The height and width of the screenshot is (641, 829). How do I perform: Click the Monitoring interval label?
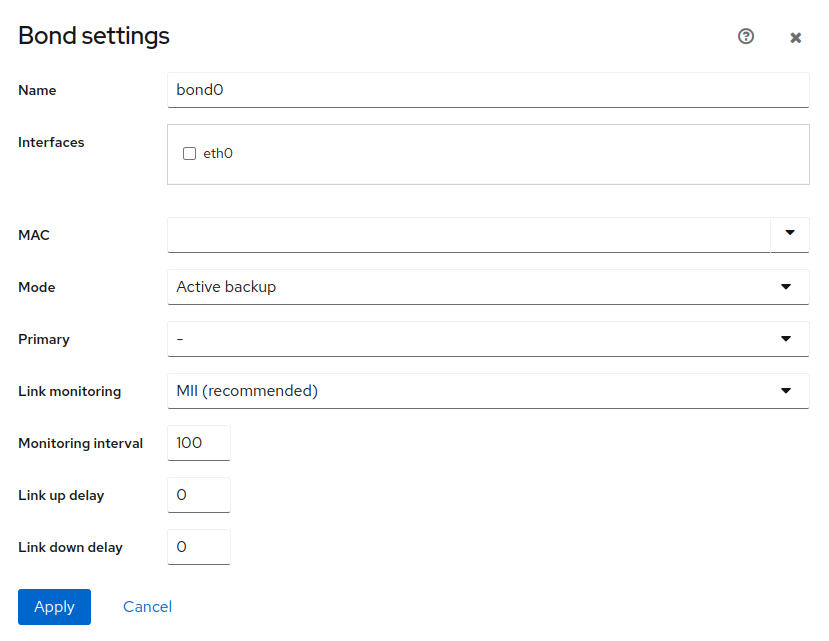pos(80,444)
